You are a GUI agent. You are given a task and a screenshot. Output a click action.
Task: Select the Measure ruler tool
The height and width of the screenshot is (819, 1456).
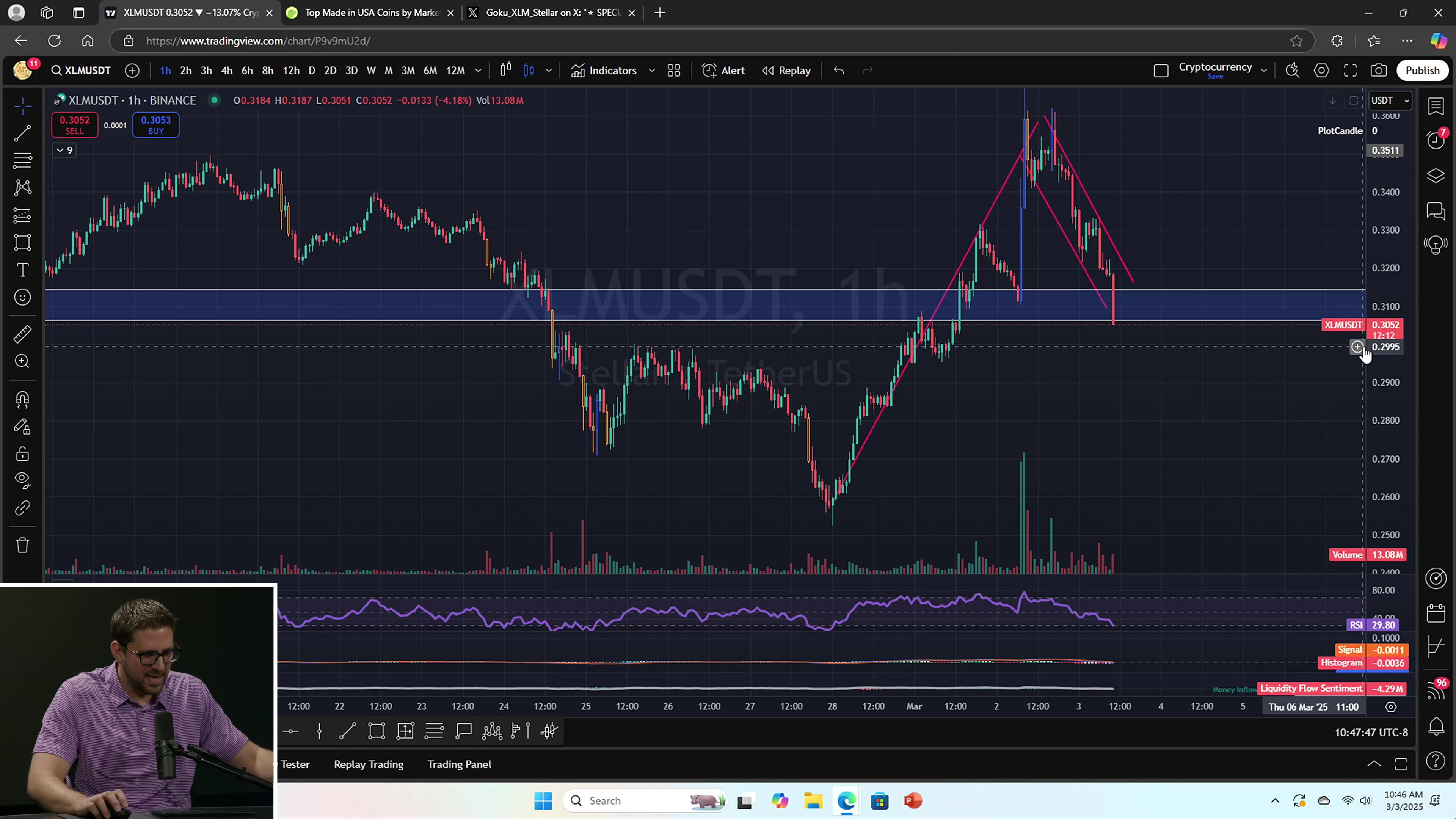(23, 334)
